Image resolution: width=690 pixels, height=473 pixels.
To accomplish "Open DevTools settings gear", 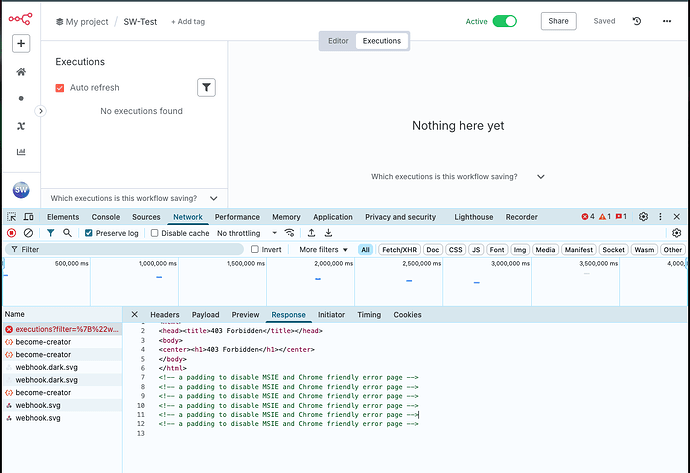I will point(643,216).
